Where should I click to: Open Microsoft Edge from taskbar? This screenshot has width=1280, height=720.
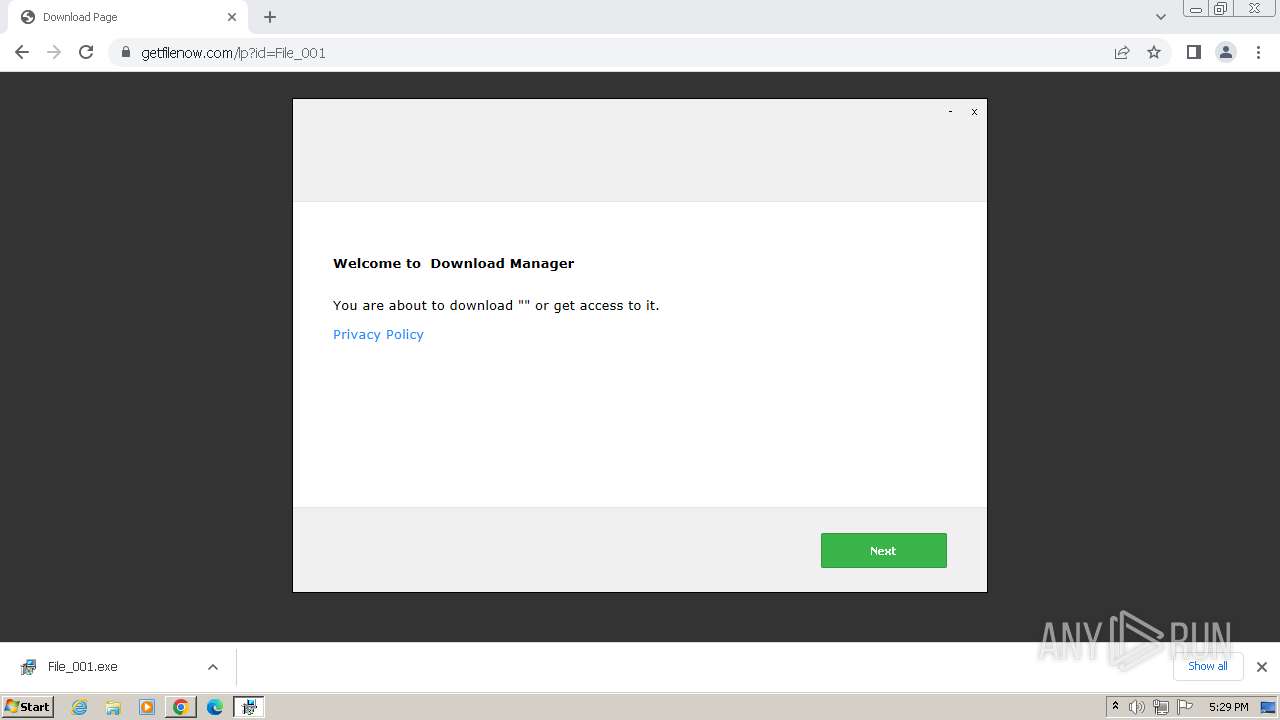click(x=215, y=707)
